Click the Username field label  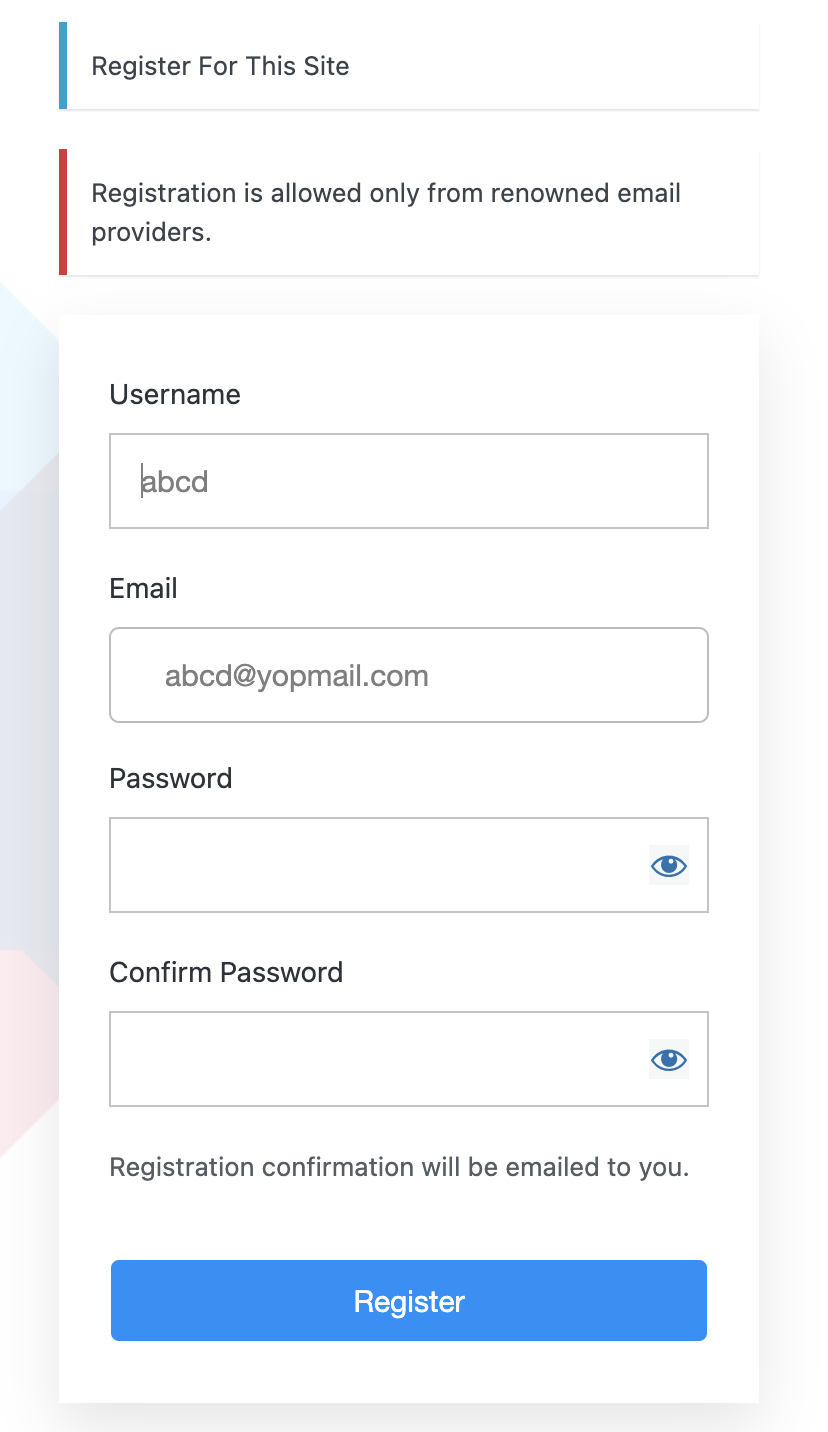click(x=175, y=394)
